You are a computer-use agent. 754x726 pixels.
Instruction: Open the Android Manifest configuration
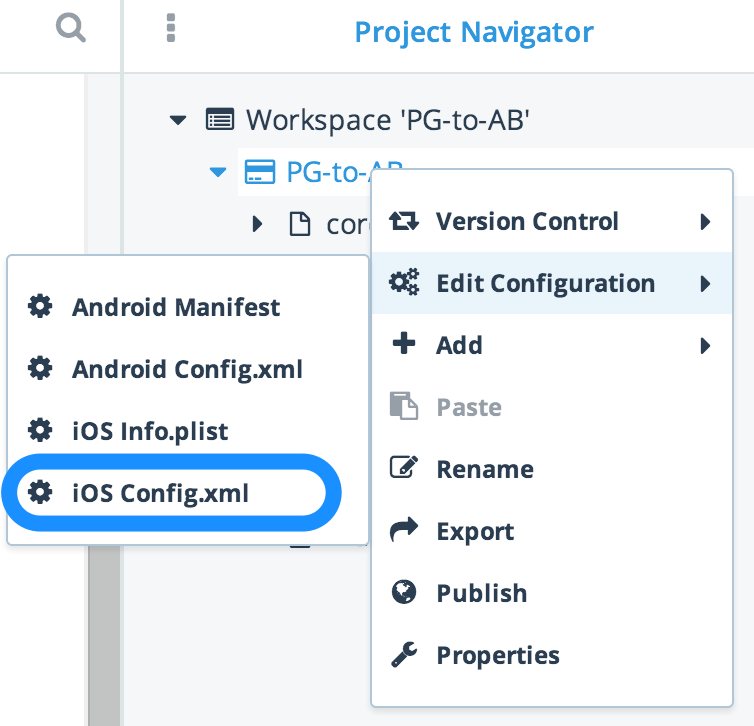pos(175,307)
